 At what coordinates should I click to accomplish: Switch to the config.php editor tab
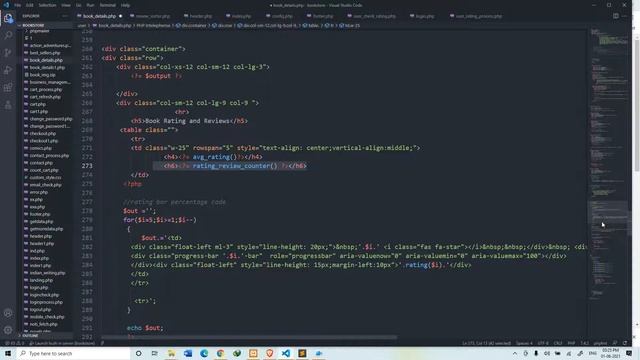pyautogui.click(x=282, y=16)
